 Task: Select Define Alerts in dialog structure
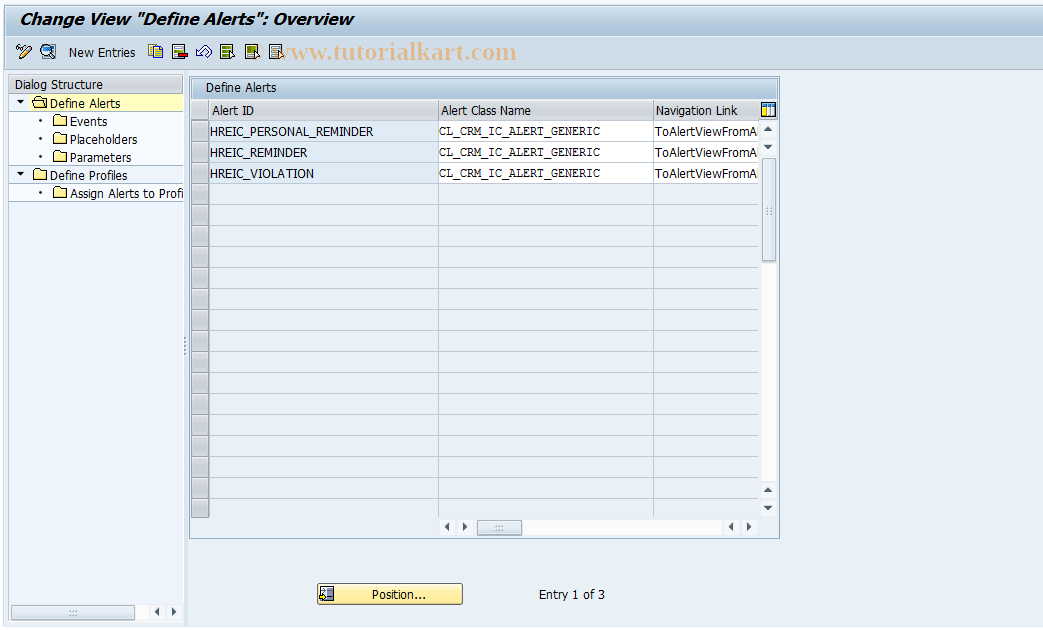tap(85, 103)
